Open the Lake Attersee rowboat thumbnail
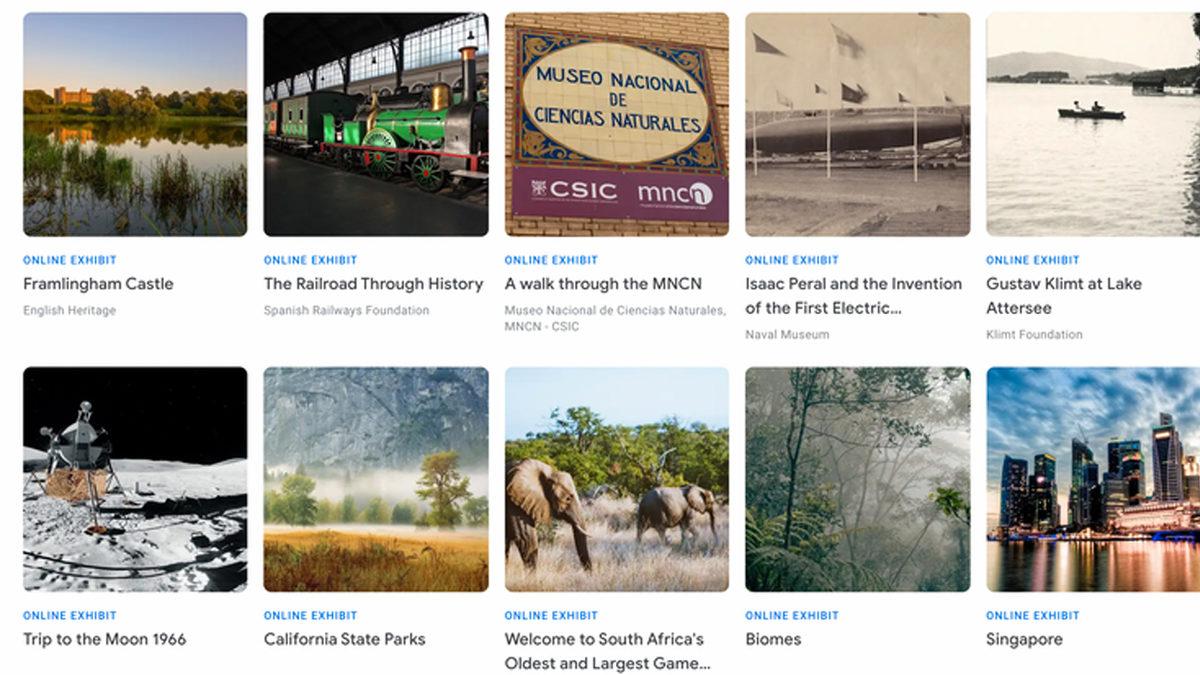Screen dimensions: 1200x675 pos(1093,124)
